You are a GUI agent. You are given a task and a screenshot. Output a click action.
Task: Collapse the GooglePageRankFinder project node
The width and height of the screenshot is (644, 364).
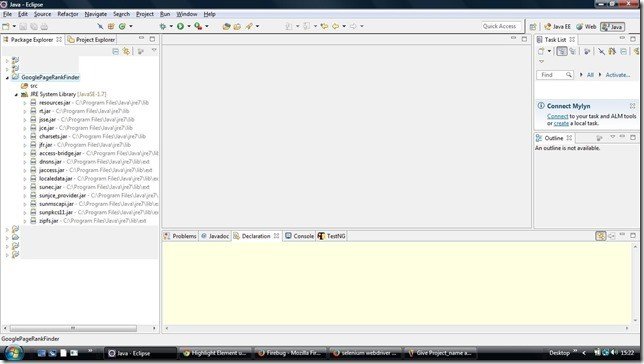coord(7,78)
